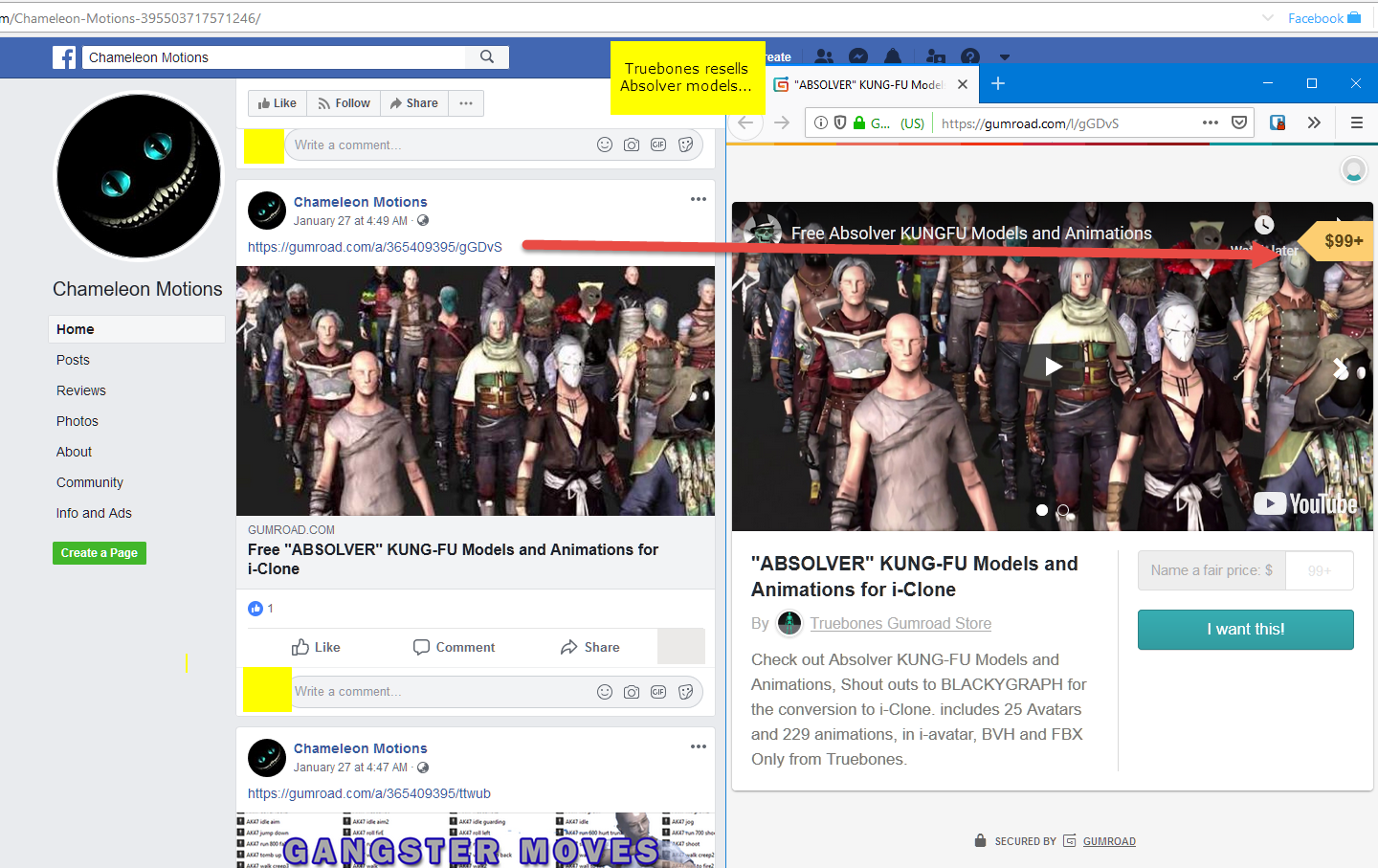
Task: Click the Chameleon Motions profile picture
Action: (139, 176)
